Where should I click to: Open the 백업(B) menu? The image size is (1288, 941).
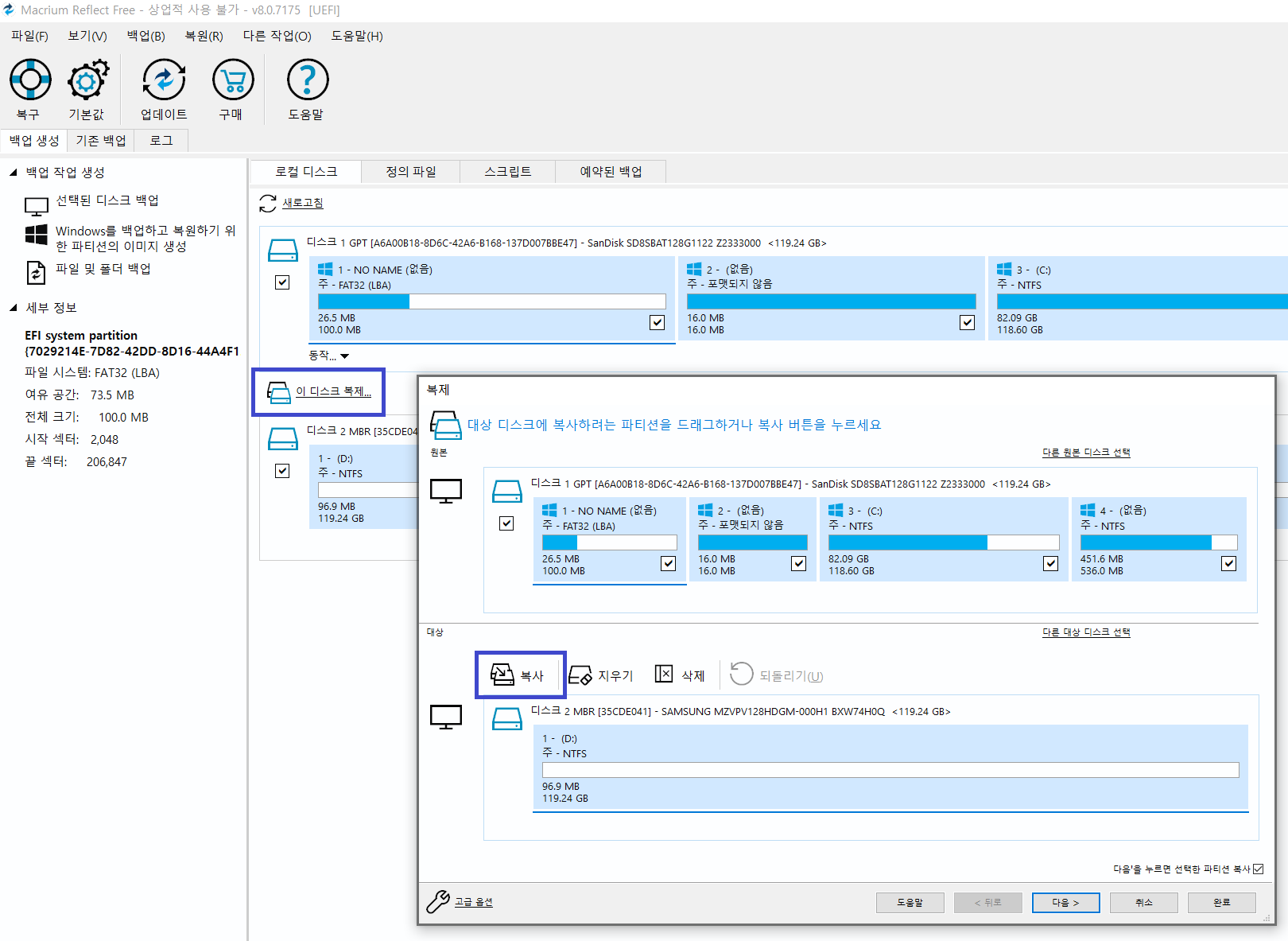146,36
